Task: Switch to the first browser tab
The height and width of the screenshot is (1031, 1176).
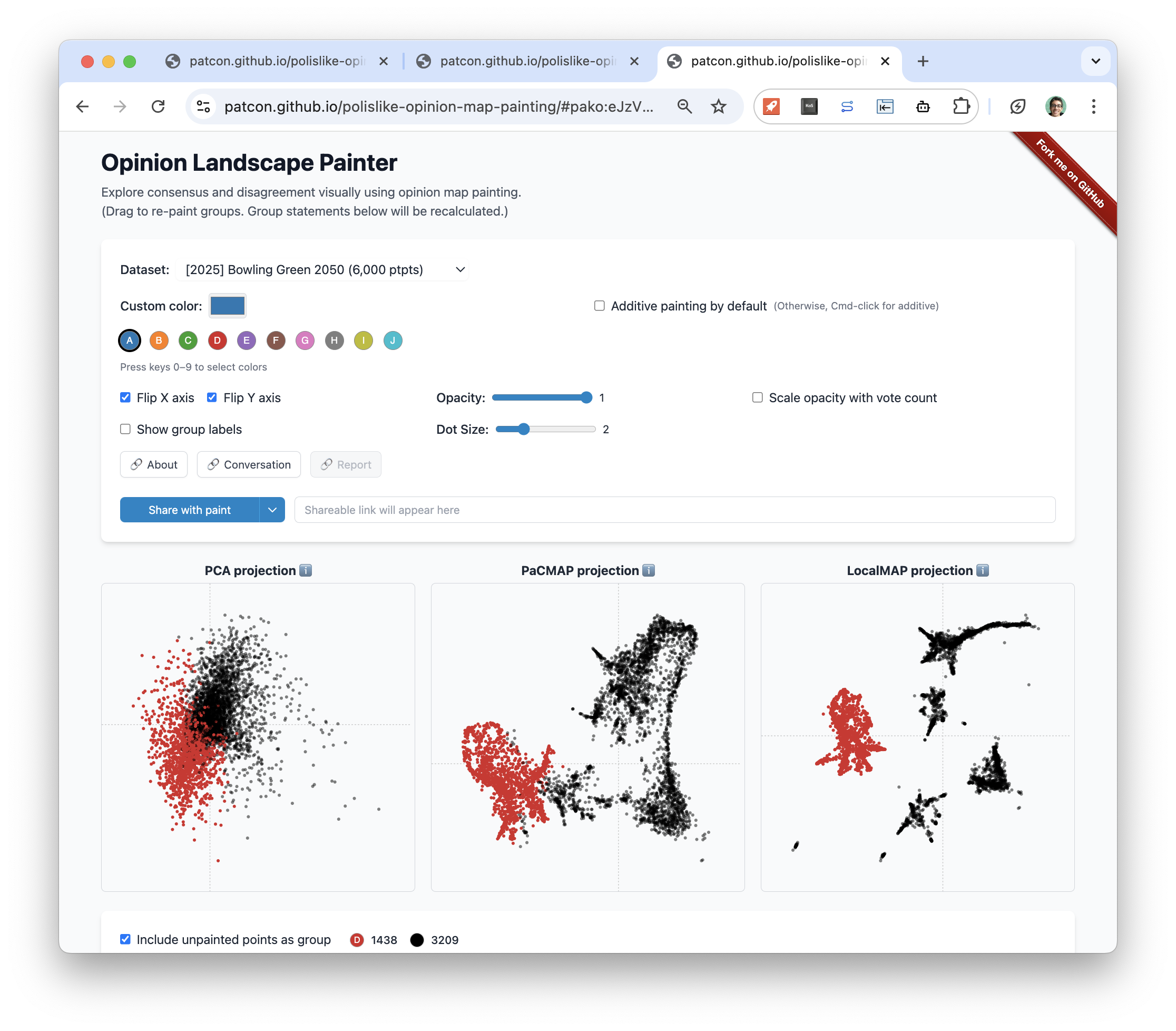Action: pyautogui.click(x=277, y=61)
